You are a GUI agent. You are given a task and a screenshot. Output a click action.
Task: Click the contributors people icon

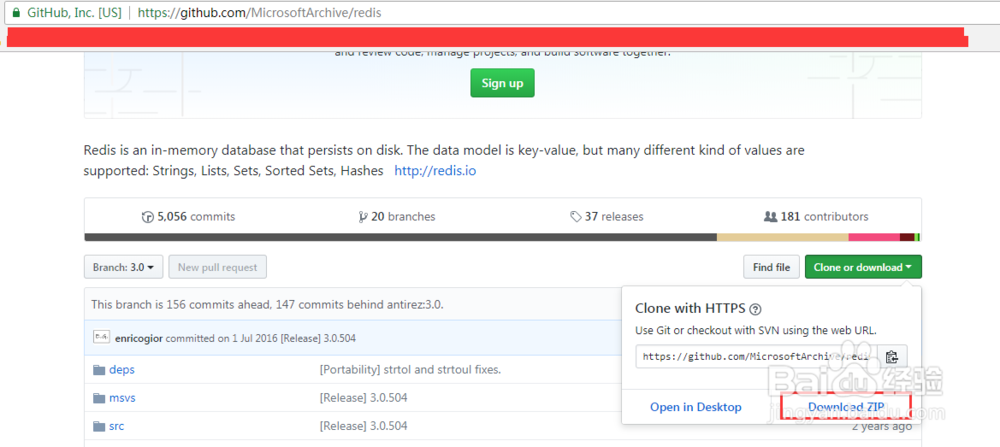click(770, 216)
